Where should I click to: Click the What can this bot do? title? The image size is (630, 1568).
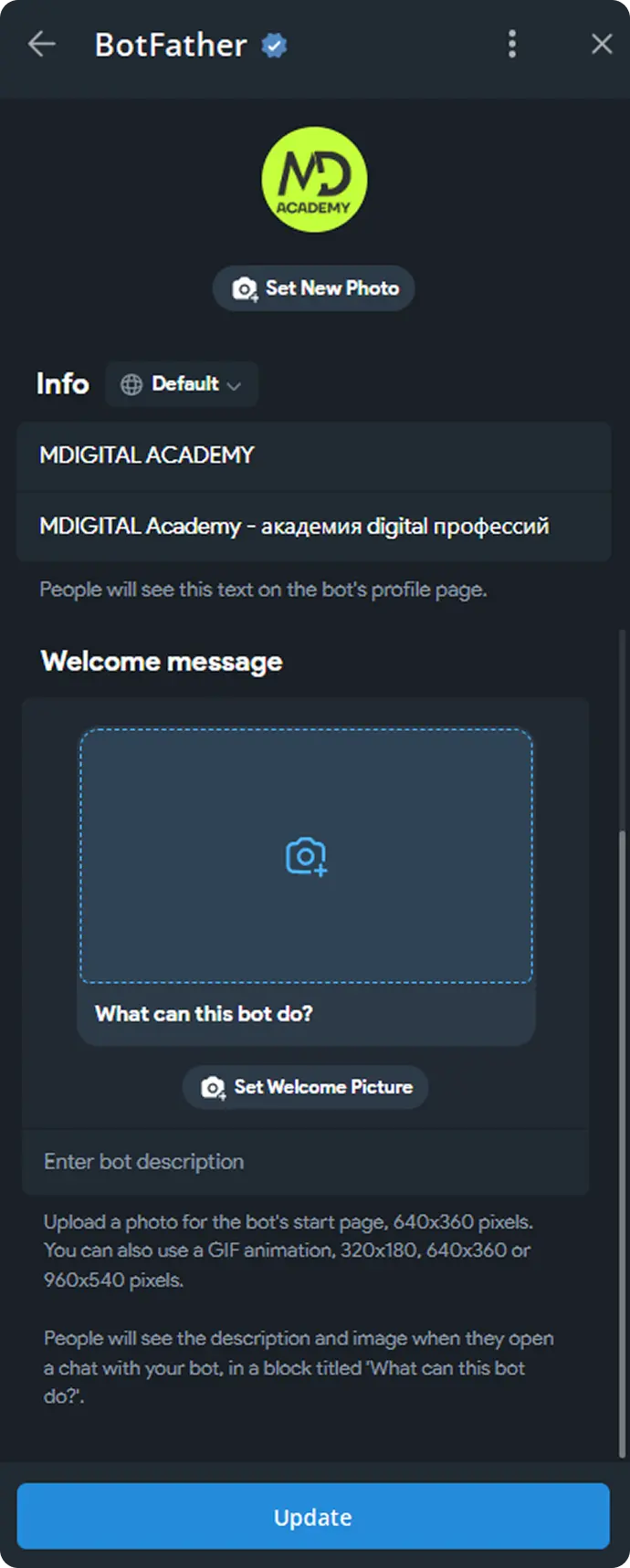[x=204, y=1014]
